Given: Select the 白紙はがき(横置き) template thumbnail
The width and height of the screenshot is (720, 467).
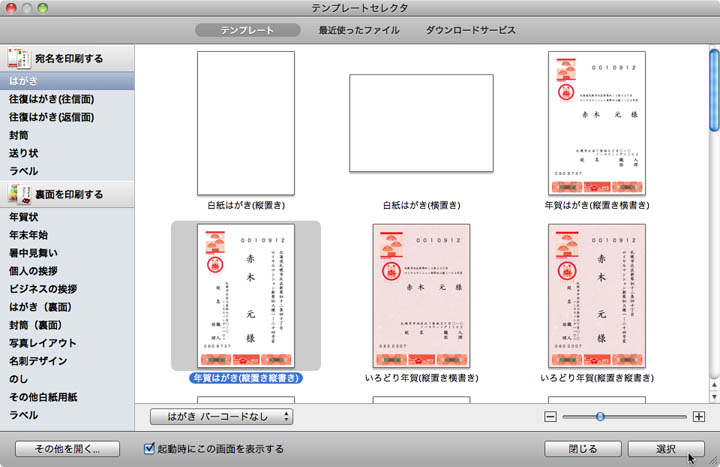Looking at the screenshot, I should point(420,123).
